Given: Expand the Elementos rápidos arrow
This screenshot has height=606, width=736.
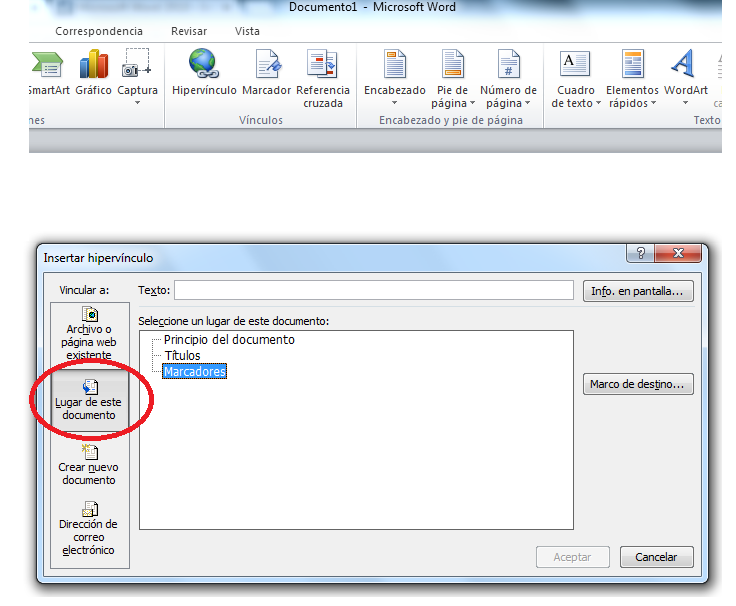Looking at the screenshot, I should click(x=653, y=103).
